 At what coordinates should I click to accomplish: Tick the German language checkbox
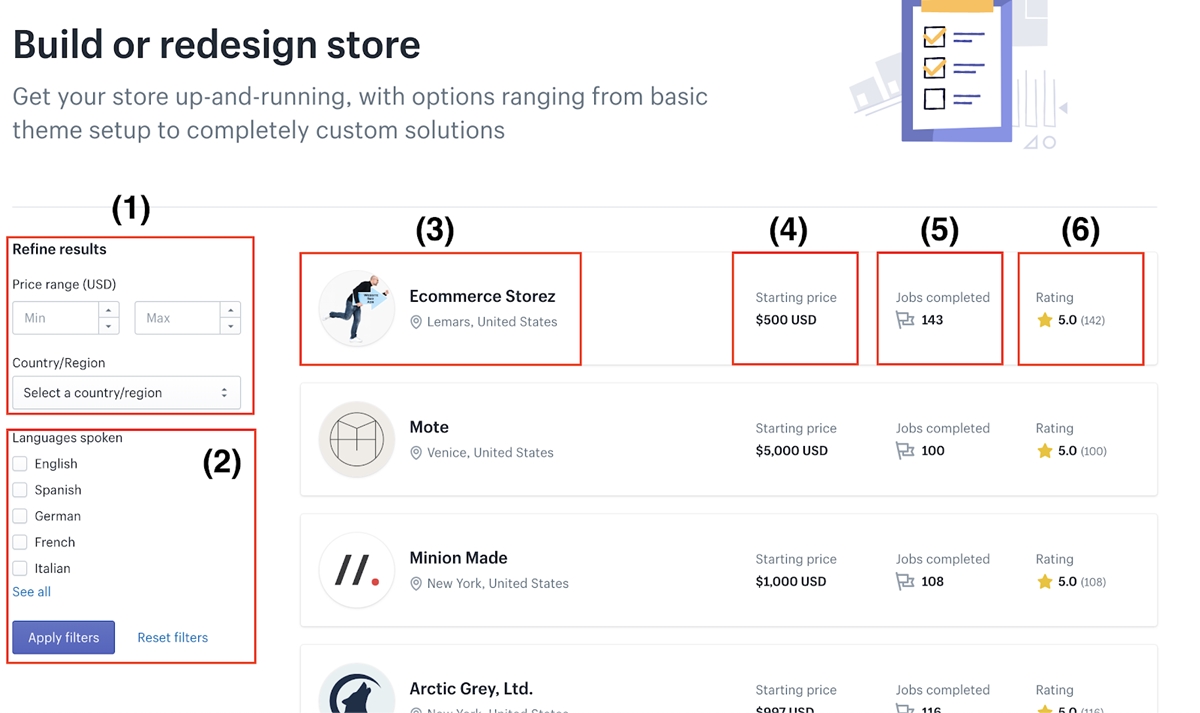point(20,516)
